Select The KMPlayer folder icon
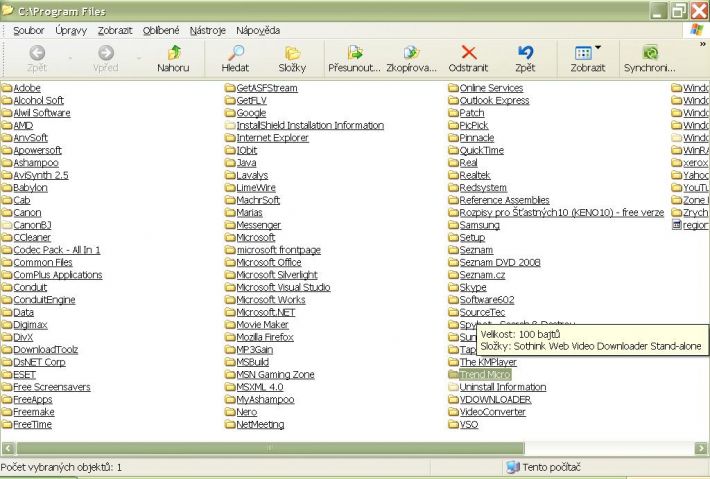 (453, 362)
